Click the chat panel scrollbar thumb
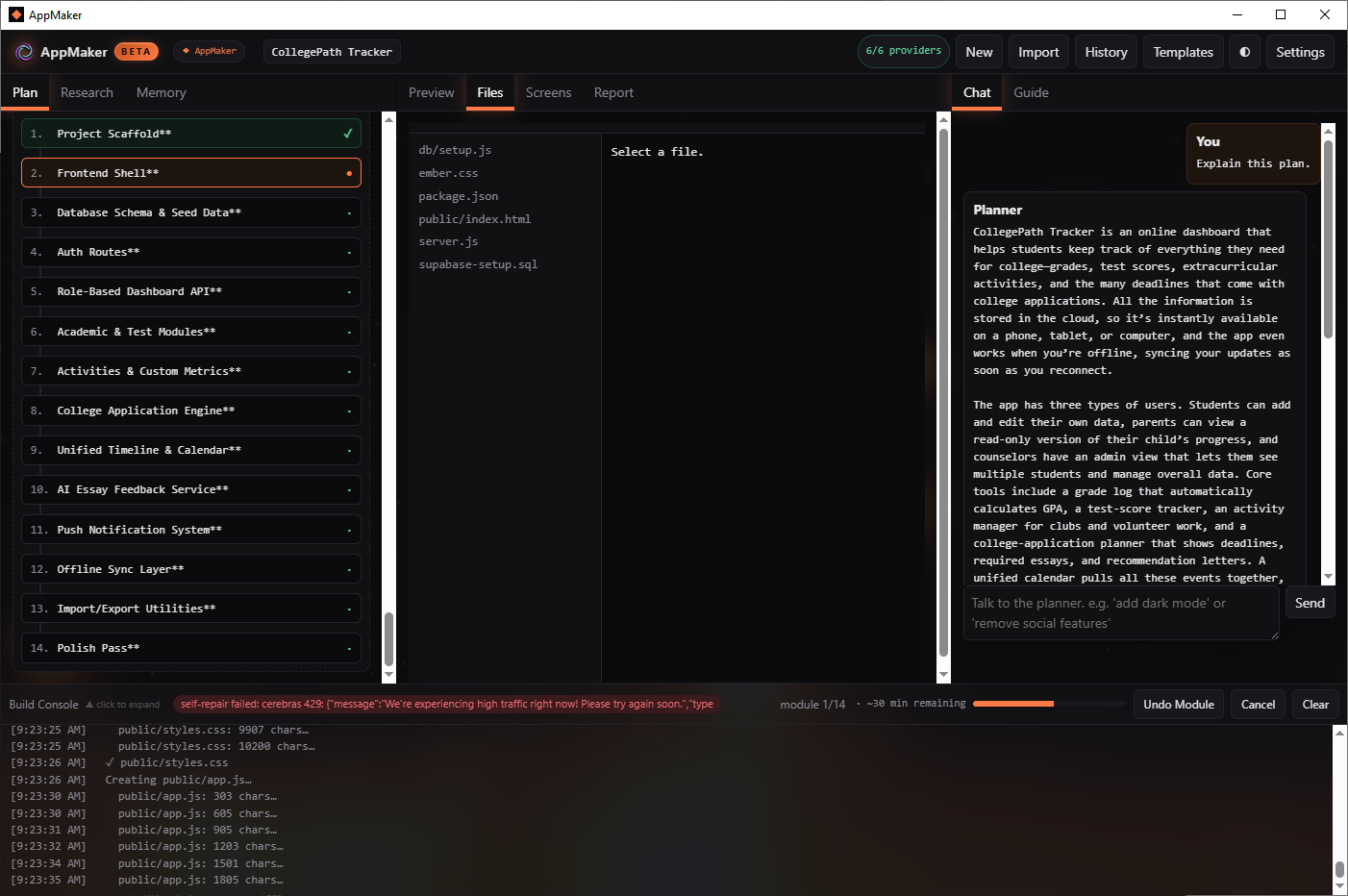 click(x=1328, y=238)
